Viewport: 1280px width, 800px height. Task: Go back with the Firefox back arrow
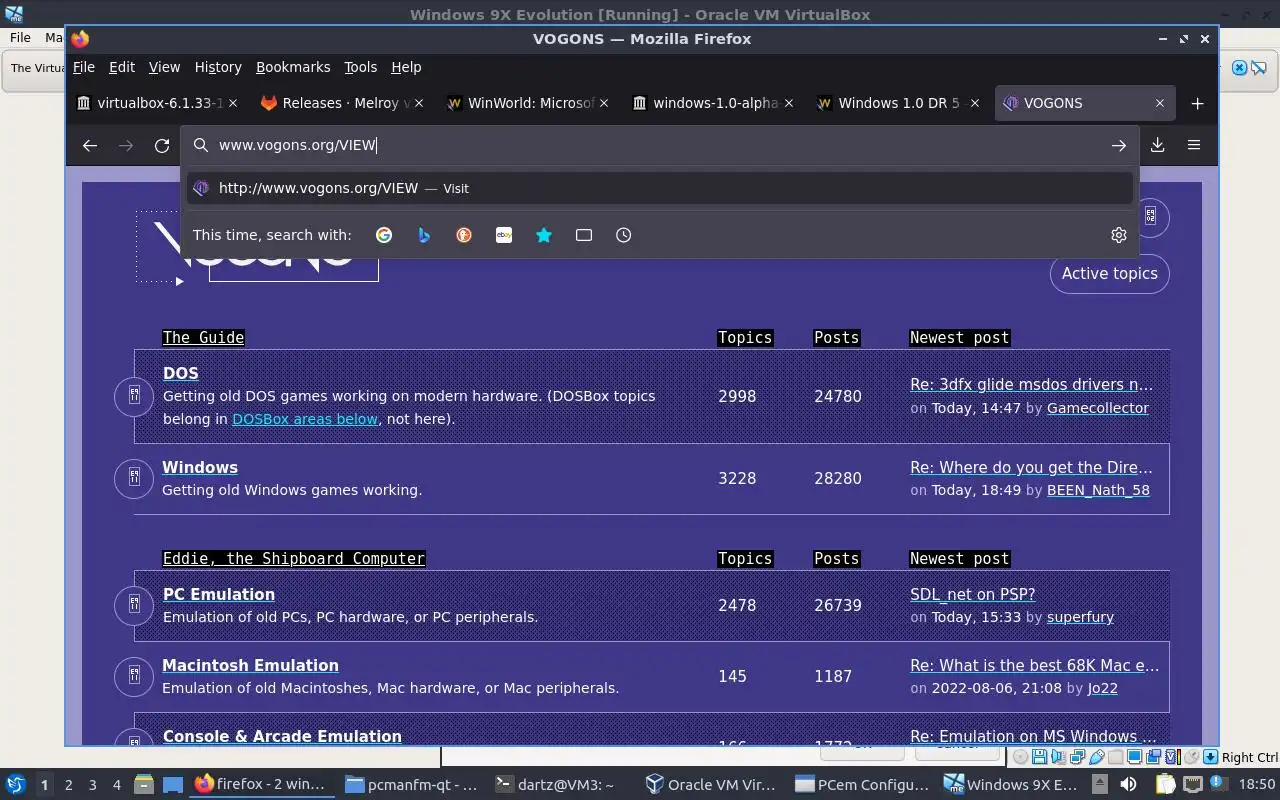[90, 145]
